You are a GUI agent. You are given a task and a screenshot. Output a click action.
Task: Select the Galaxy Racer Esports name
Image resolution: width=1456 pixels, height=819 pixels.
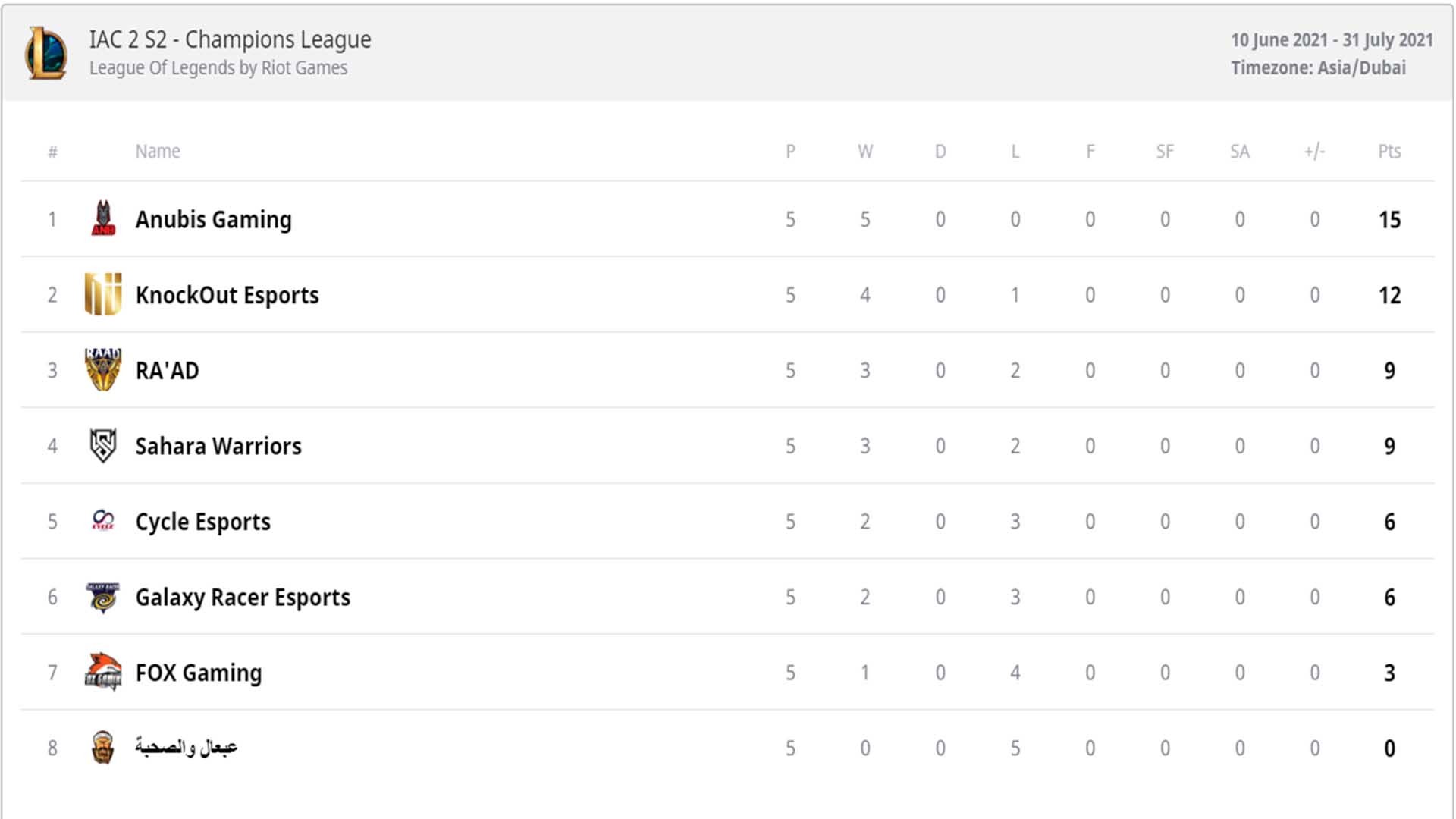(243, 597)
